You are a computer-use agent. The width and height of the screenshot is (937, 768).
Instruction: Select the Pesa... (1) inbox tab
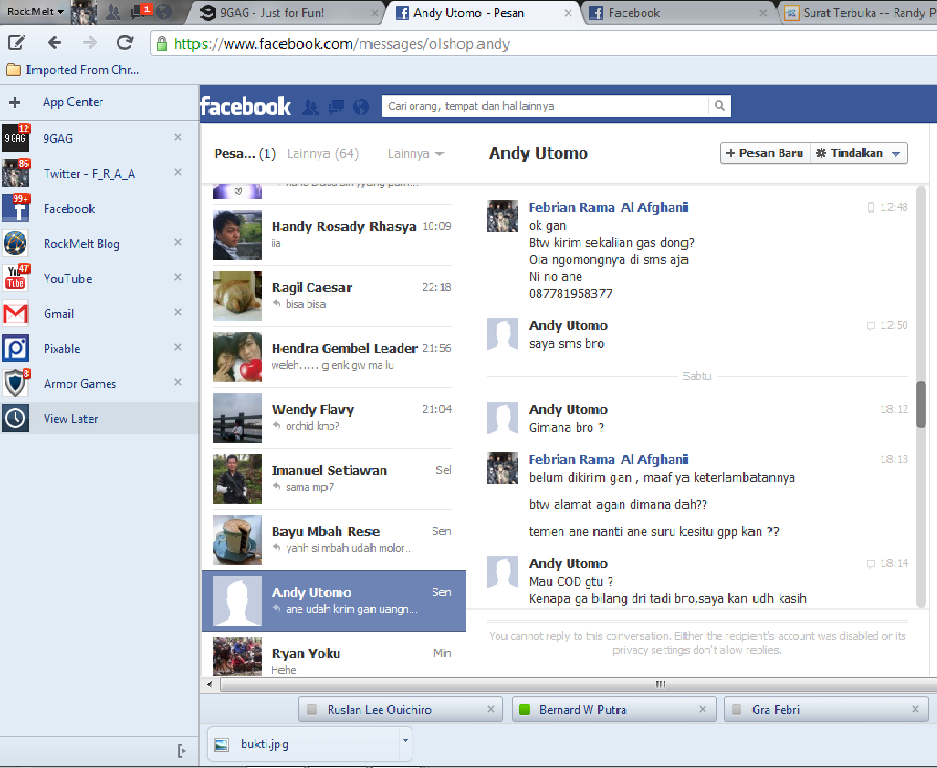click(x=245, y=154)
